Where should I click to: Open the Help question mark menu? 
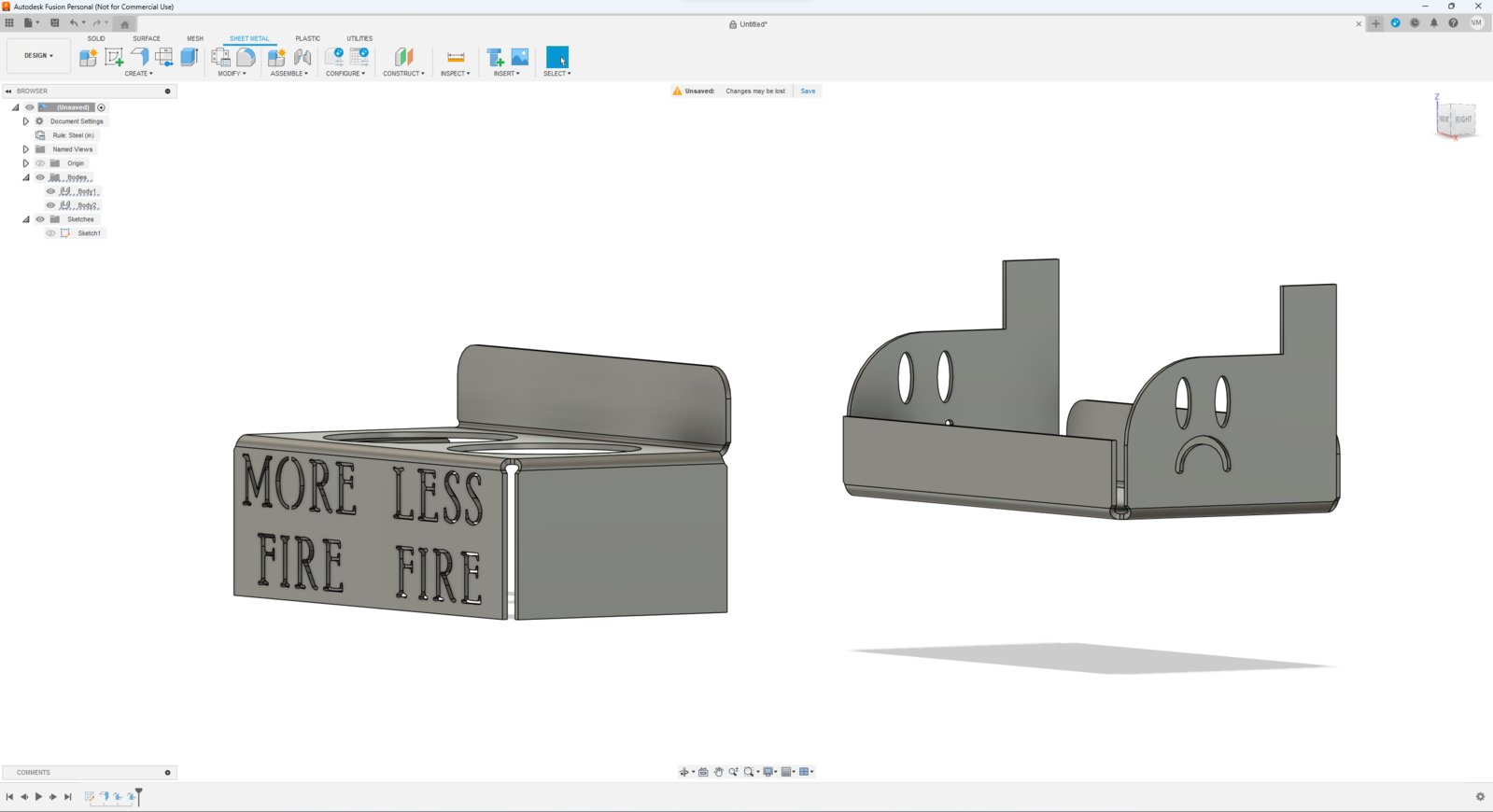point(1453,23)
